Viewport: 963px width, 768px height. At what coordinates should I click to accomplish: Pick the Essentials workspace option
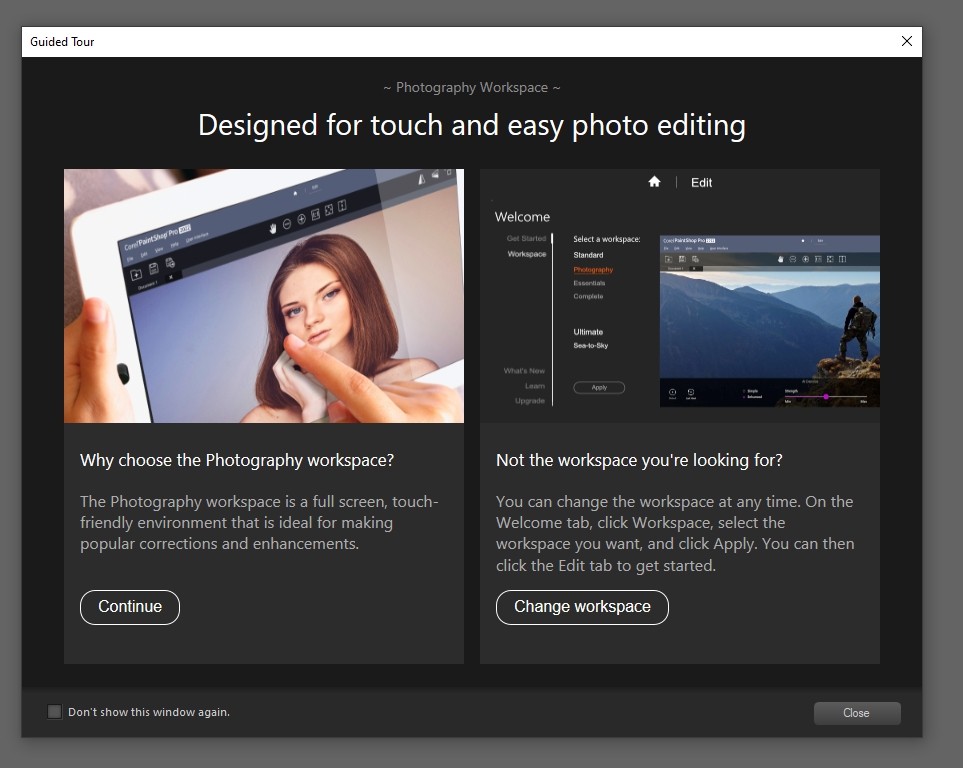pos(589,283)
